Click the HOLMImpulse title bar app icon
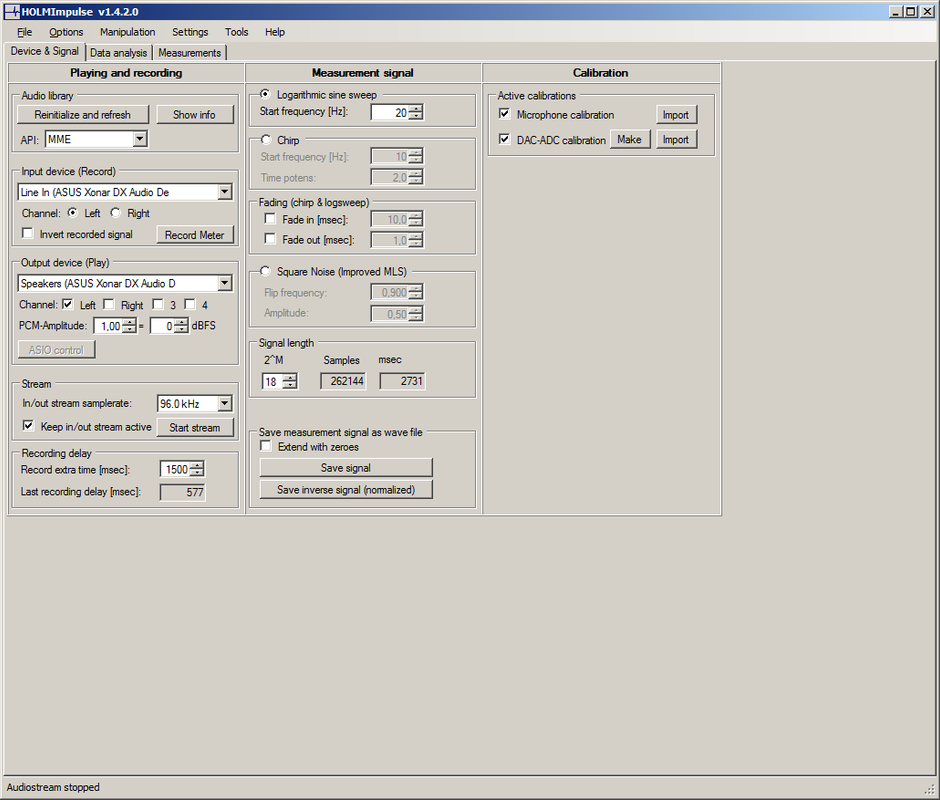The width and height of the screenshot is (940, 800). point(11,11)
